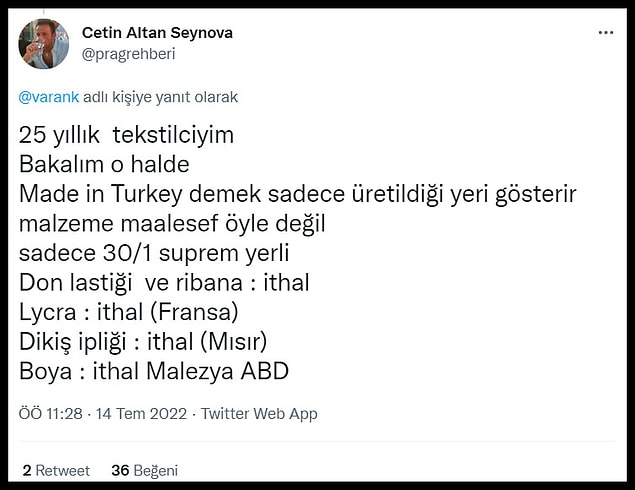Viewport: 635px width, 490px height.
Task: Click the 'adlı kişiye yanıt olarak' reply text
Action: point(160,97)
